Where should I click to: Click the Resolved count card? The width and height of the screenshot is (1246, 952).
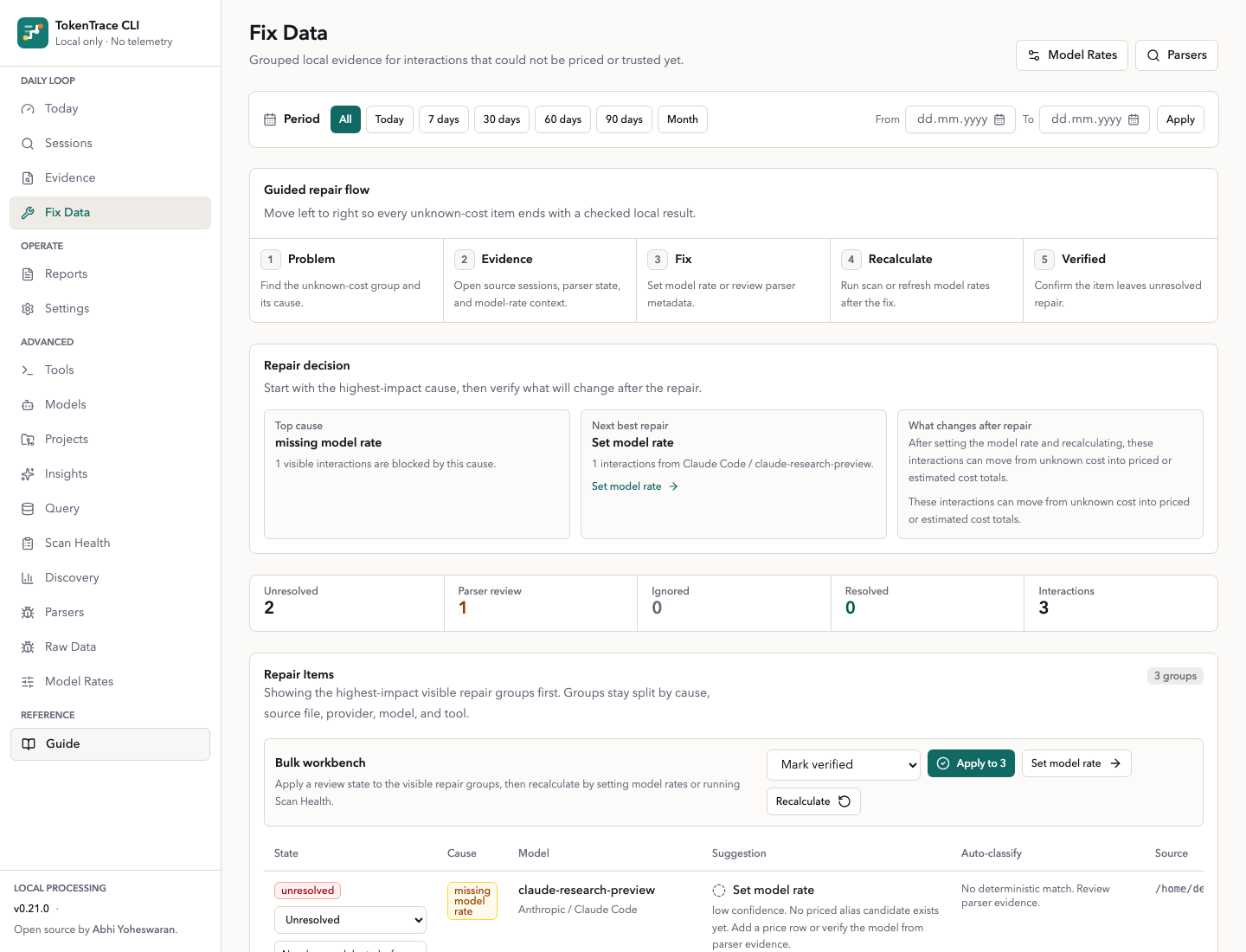(x=928, y=603)
